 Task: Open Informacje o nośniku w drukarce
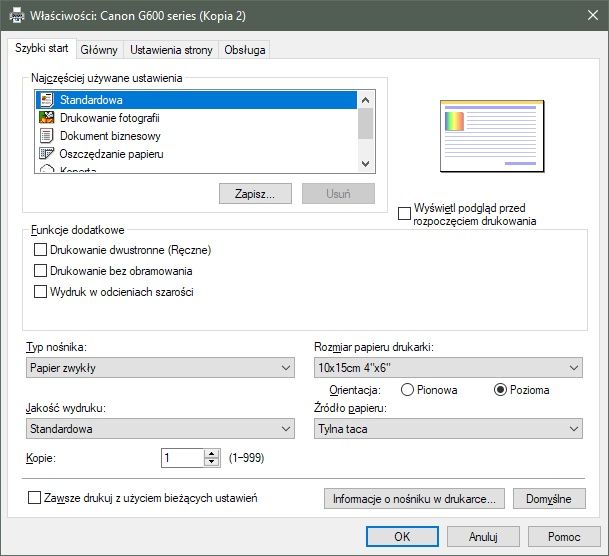414,499
